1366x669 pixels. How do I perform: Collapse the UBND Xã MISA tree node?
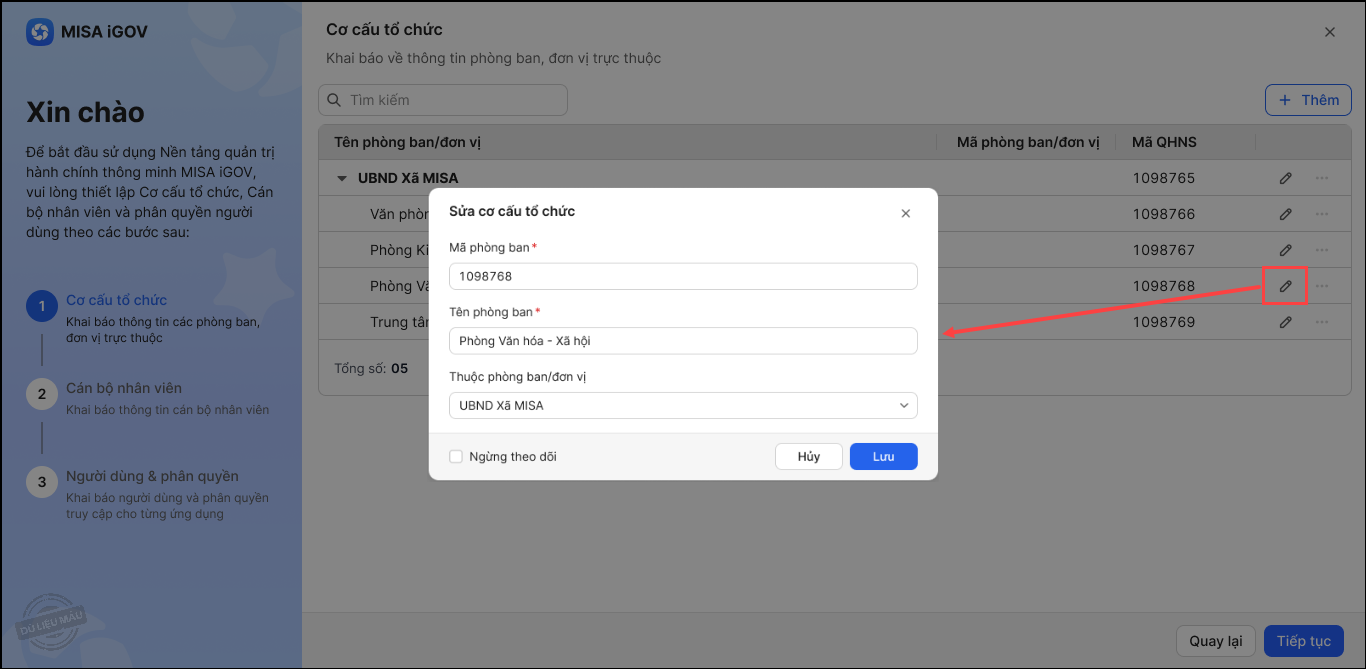tap(341, 179)
